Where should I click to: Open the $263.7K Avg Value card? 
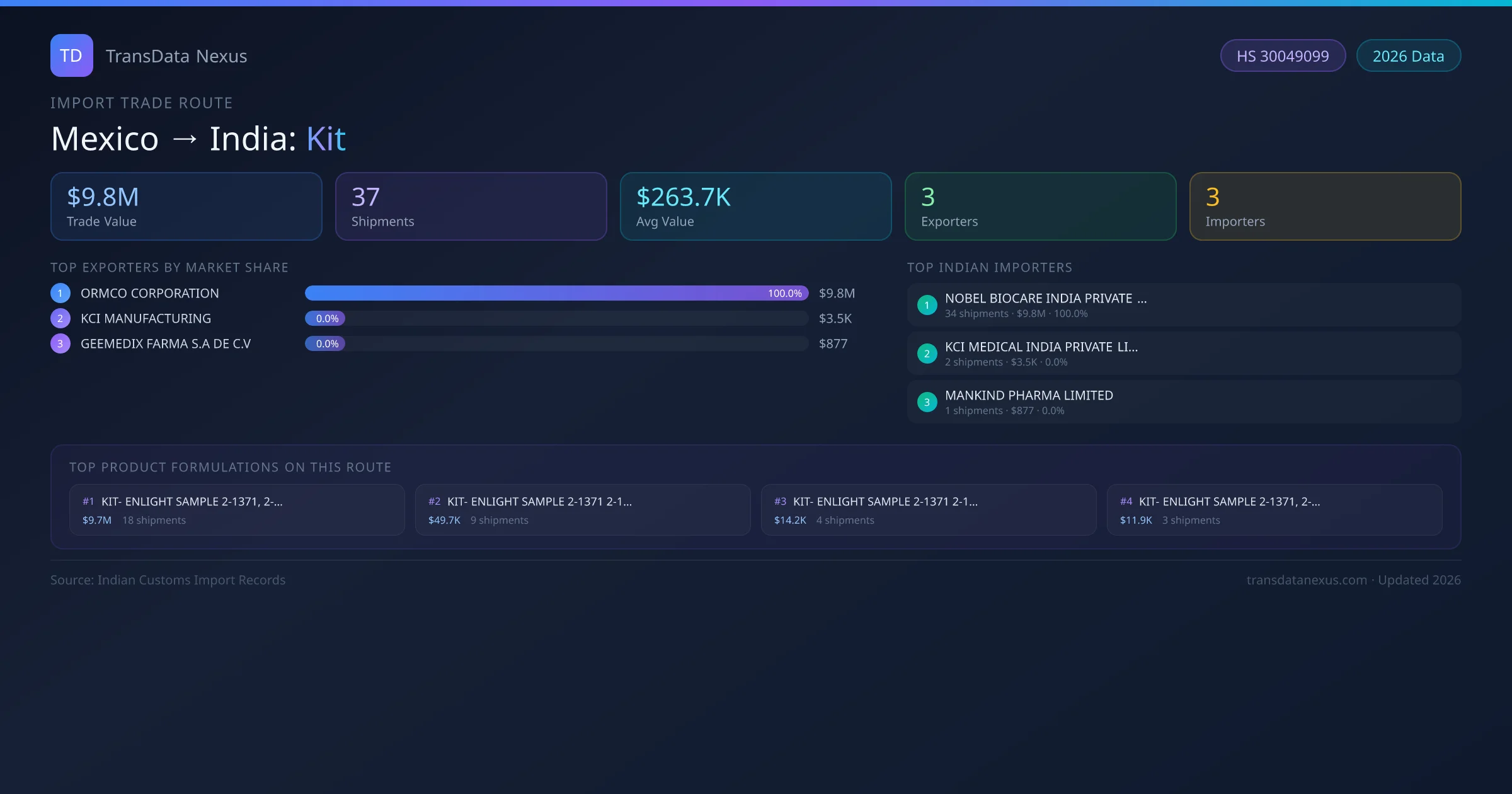[755, 206]
